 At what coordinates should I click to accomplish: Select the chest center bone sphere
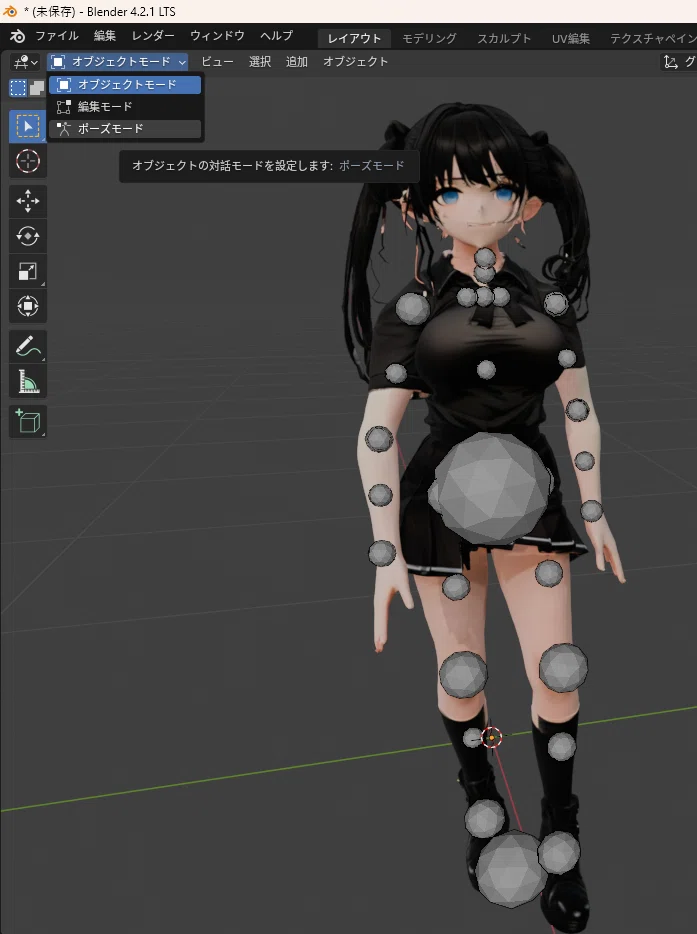tap(486, 370)
